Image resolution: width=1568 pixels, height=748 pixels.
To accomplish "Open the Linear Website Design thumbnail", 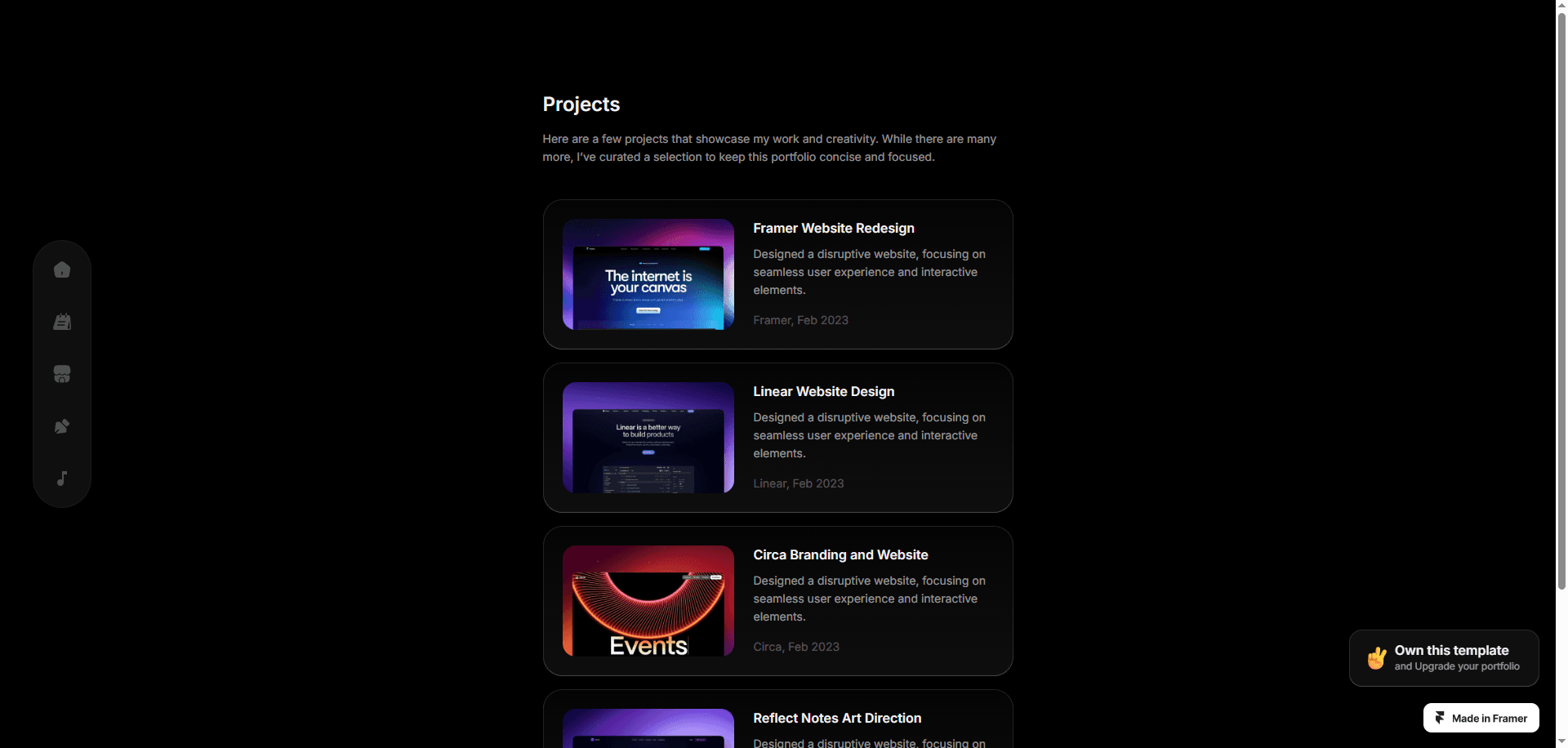I will click(648, 438).
